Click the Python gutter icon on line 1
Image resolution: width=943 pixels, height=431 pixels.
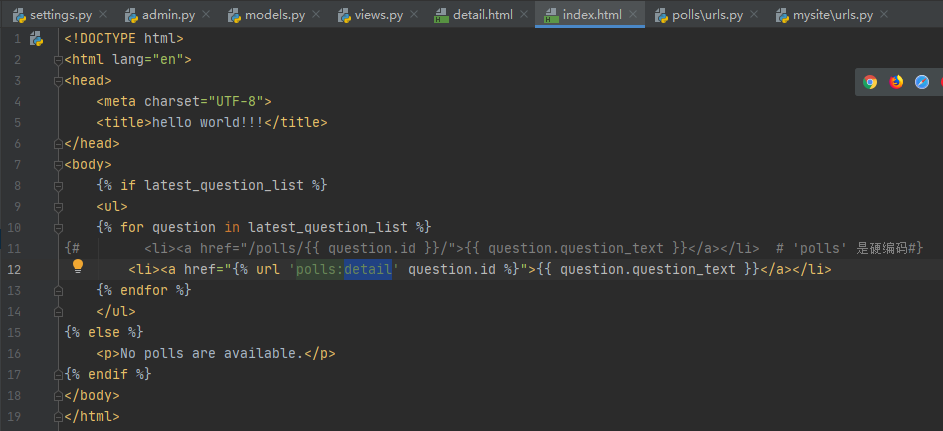tap(37, 39)
